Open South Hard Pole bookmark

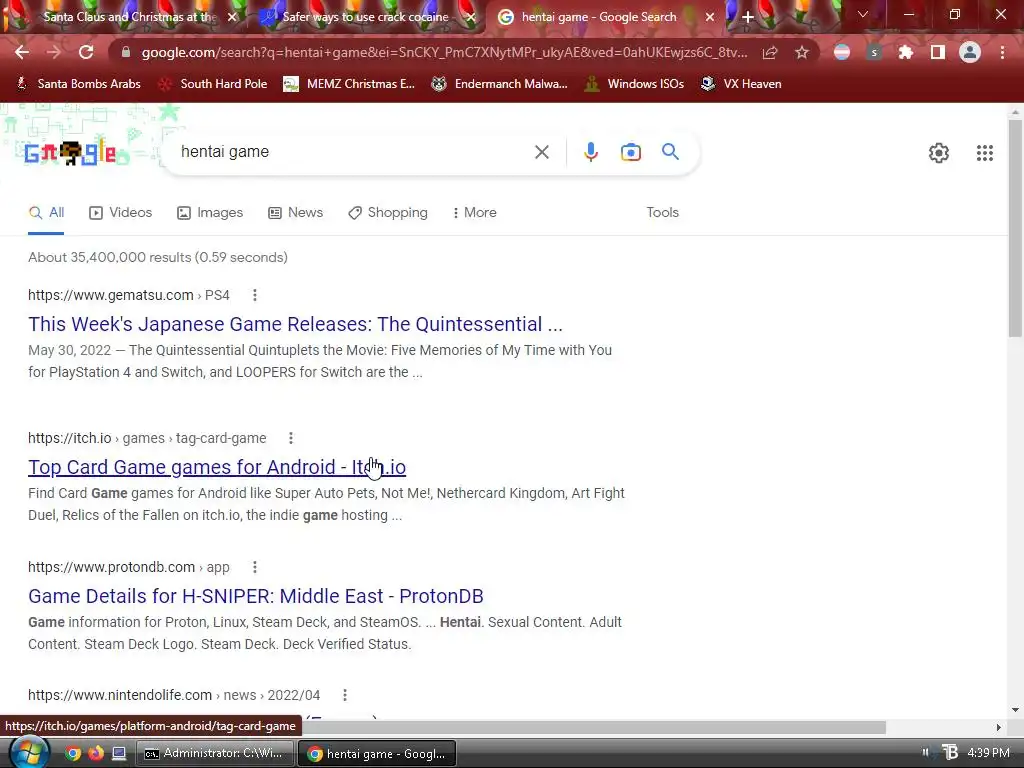pos(213,84)
